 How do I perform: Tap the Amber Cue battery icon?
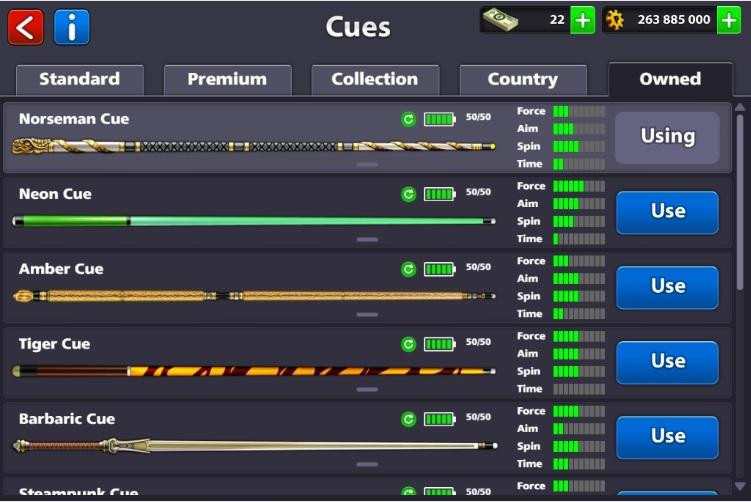coord(440,269)
